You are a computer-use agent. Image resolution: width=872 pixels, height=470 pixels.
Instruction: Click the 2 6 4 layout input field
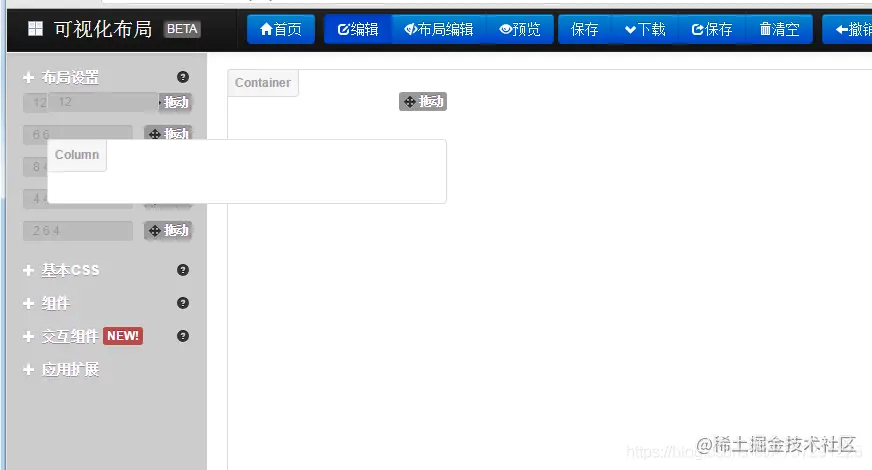(78, 231)
